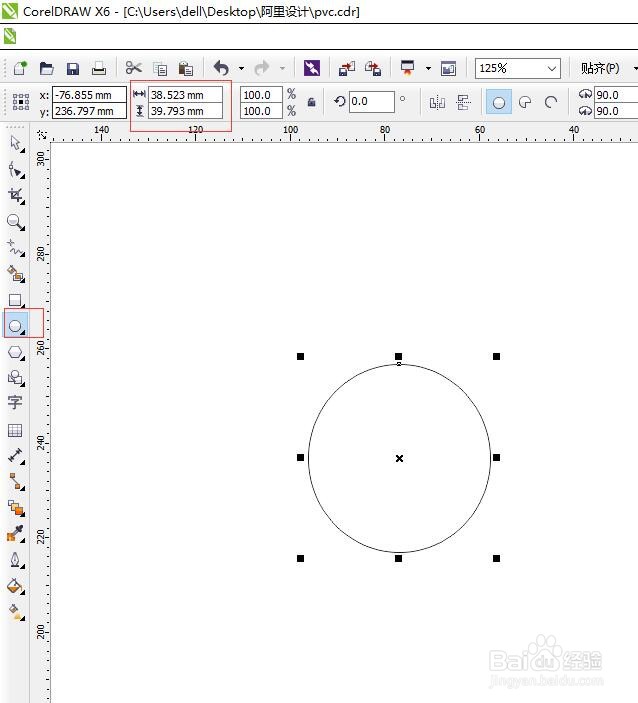Viewport: 638px width, 703px height.
Task: Select the Rectangle tool
Action: point(16,300)
